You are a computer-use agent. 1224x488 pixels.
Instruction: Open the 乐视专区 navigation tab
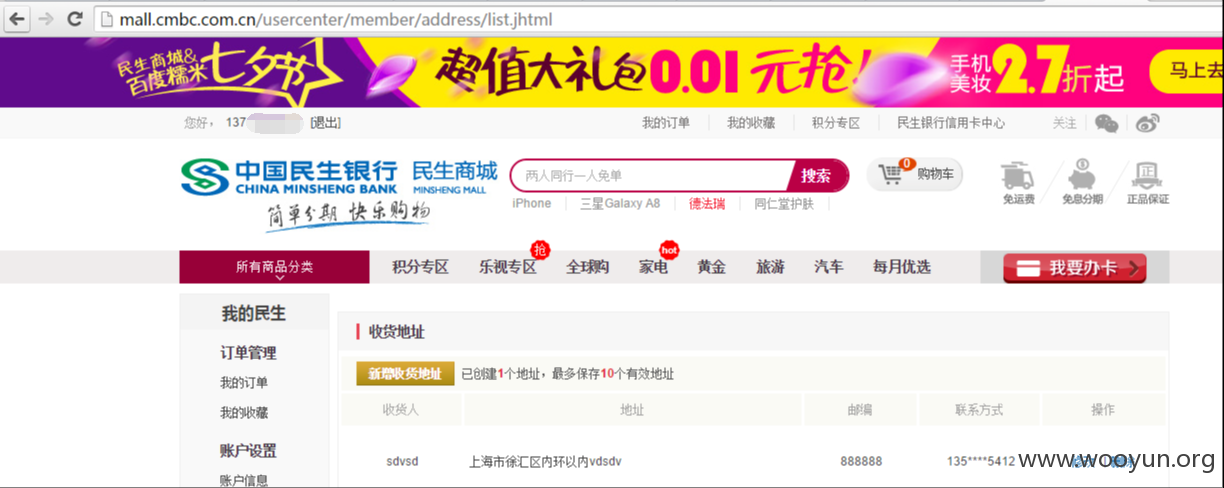(508, 267)
